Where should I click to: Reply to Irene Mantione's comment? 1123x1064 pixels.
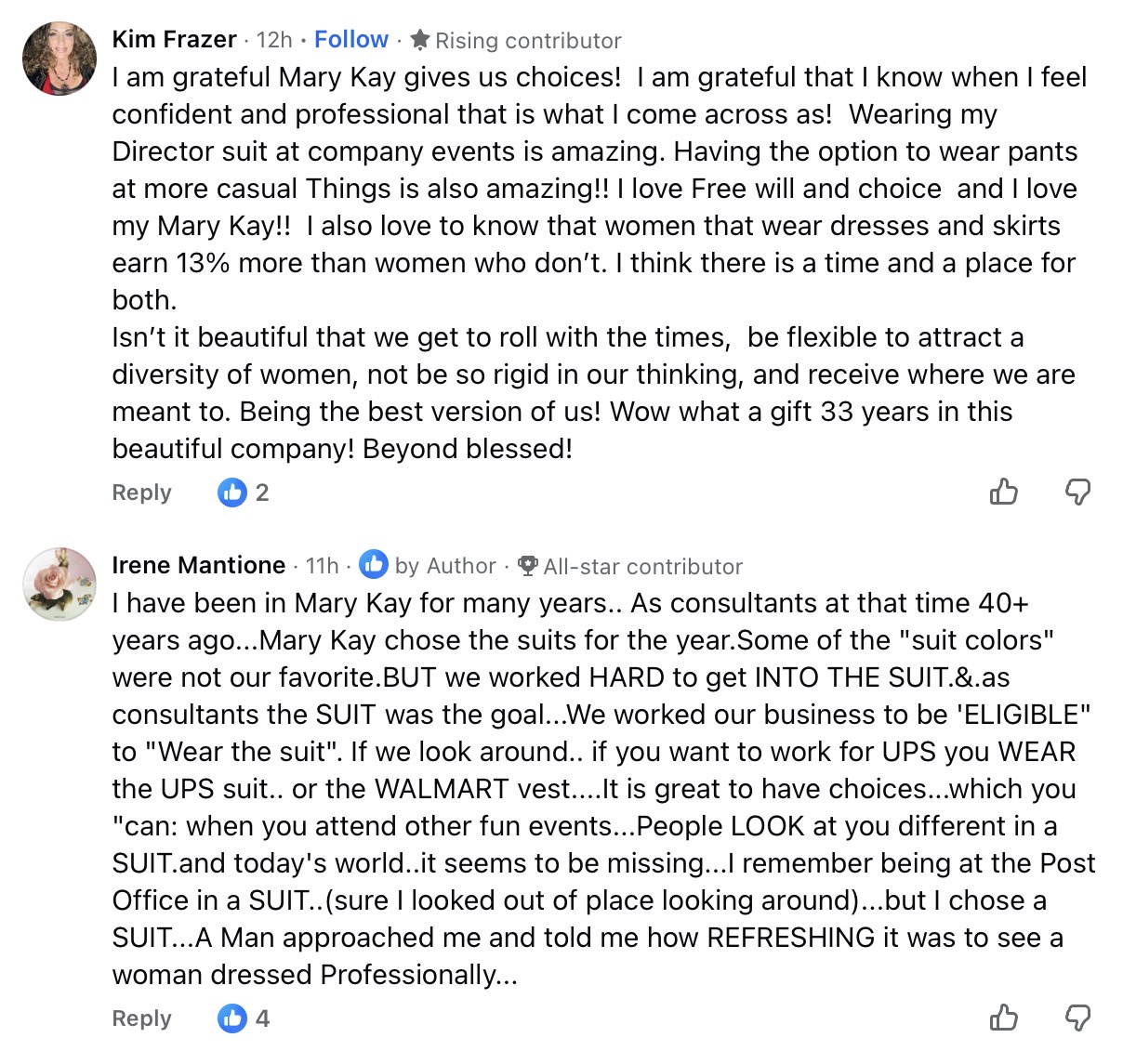[x=141, y=1018]
